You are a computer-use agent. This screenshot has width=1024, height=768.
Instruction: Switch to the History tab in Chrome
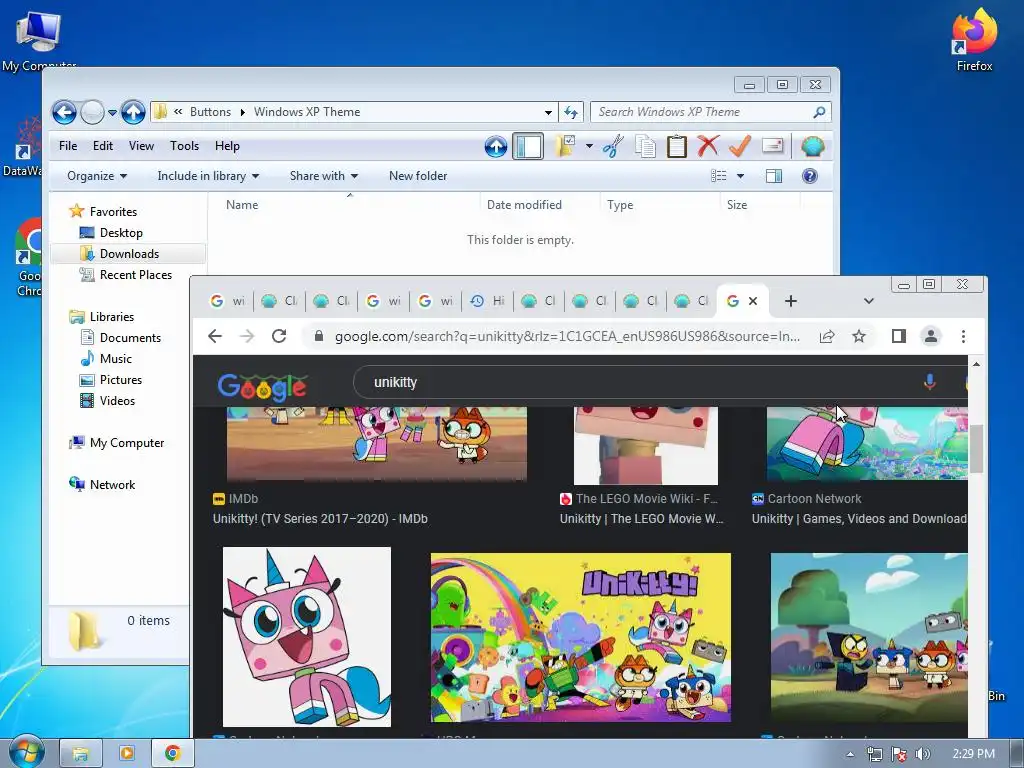(488, 301)
